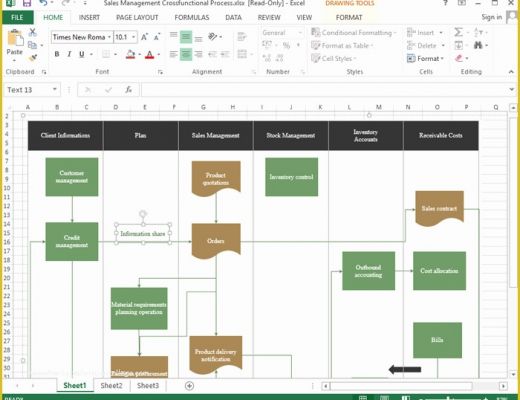This screenshot has height=400, width=520.
Task: Click the Format Painter brush icon
Action: tap(33, 58)
